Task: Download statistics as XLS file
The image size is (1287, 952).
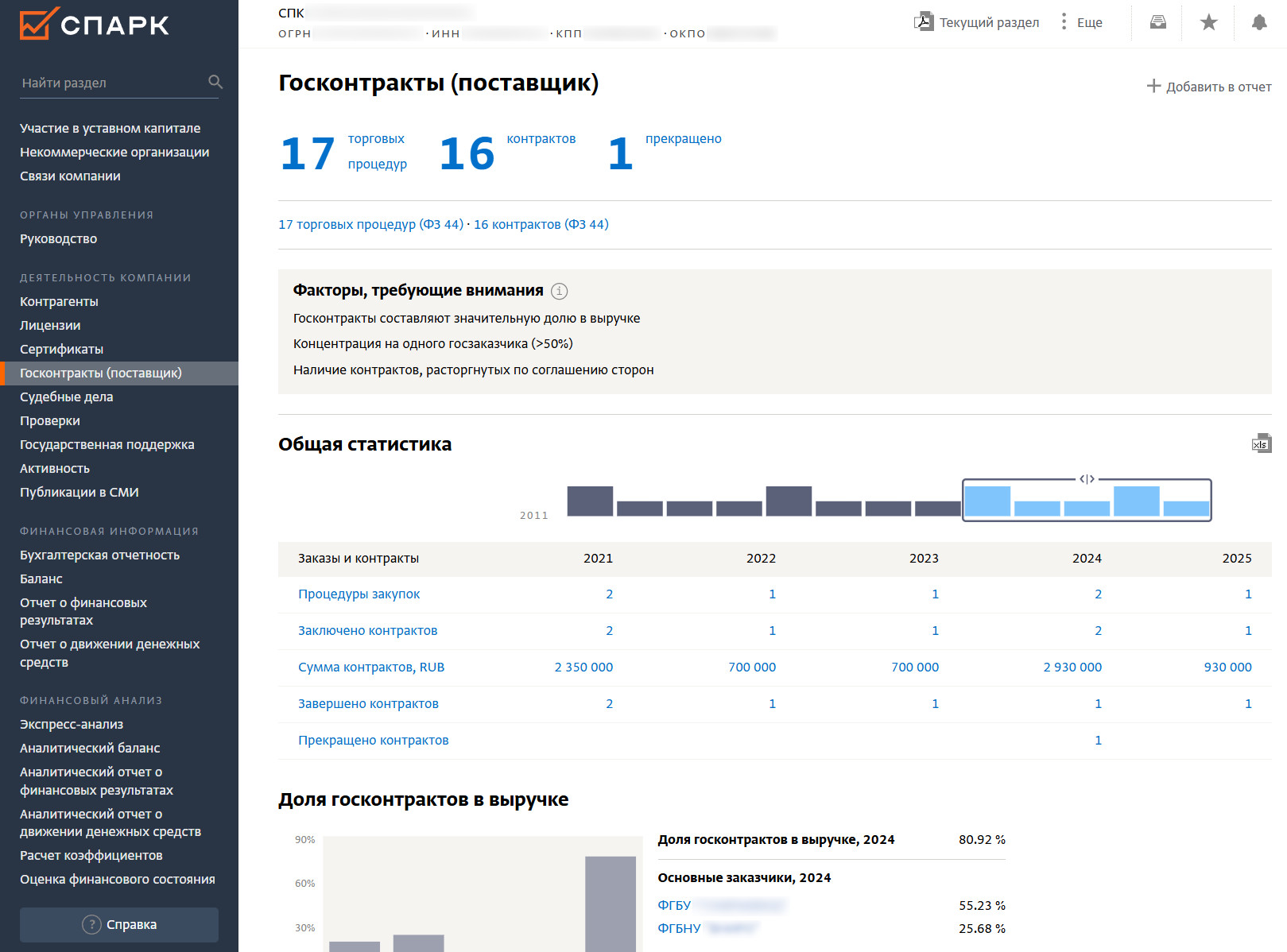Action: (x=1261, y=443)
